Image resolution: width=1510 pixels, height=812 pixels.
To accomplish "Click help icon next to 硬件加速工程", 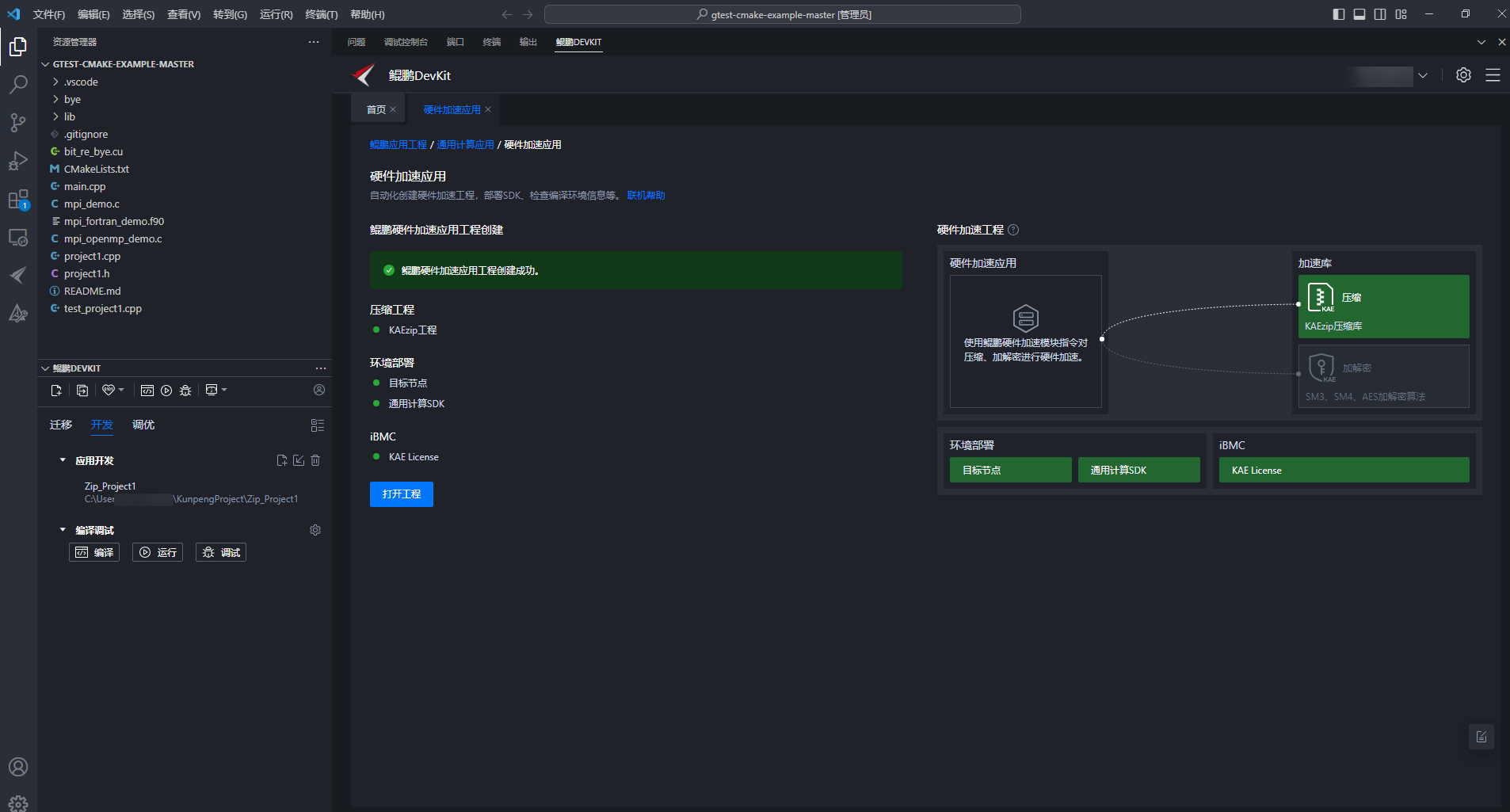I will (x=1013, y=230).
